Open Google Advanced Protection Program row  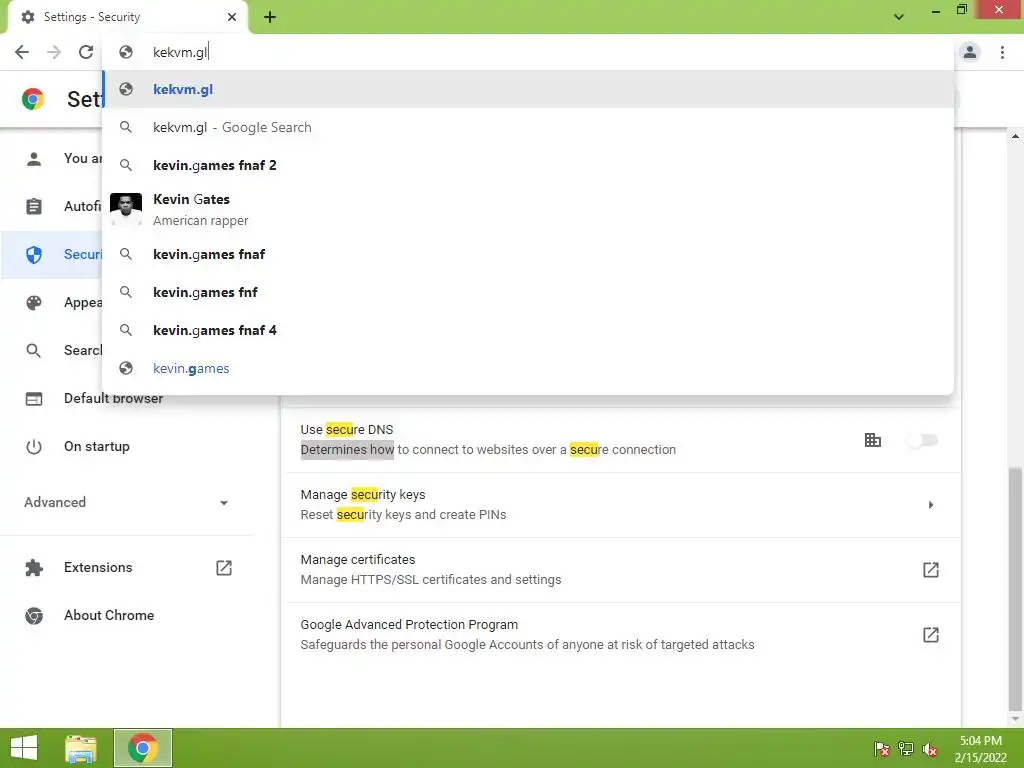click(x=621, y=634)
